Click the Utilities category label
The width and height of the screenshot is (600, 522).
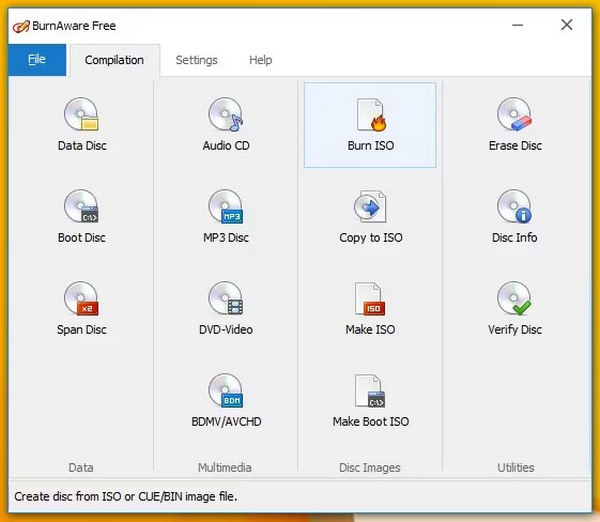point(515,467)
